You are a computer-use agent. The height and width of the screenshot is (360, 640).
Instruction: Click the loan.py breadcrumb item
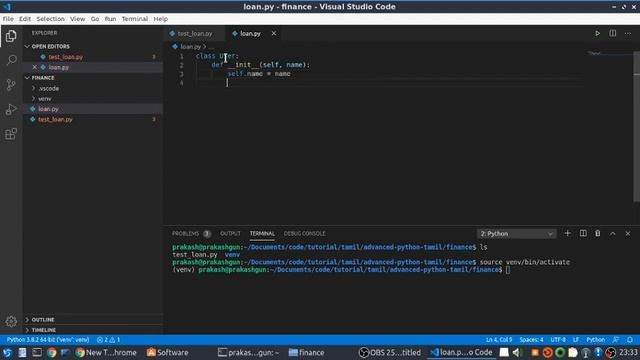[x=191, y=47]
